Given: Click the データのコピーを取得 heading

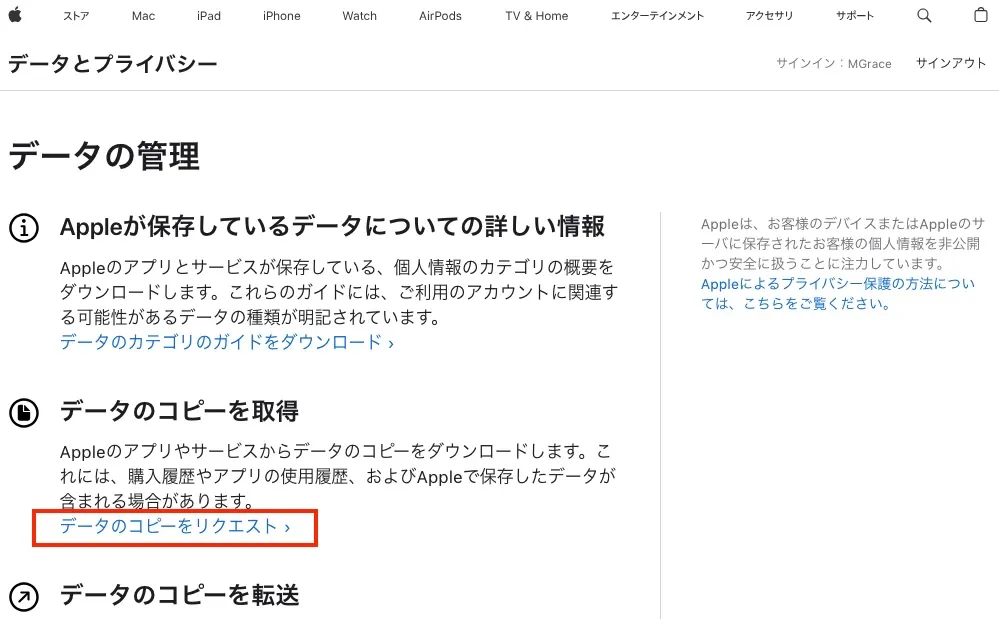Looking at the screenshot, I should pyautogui.click(x=179, y=411).
